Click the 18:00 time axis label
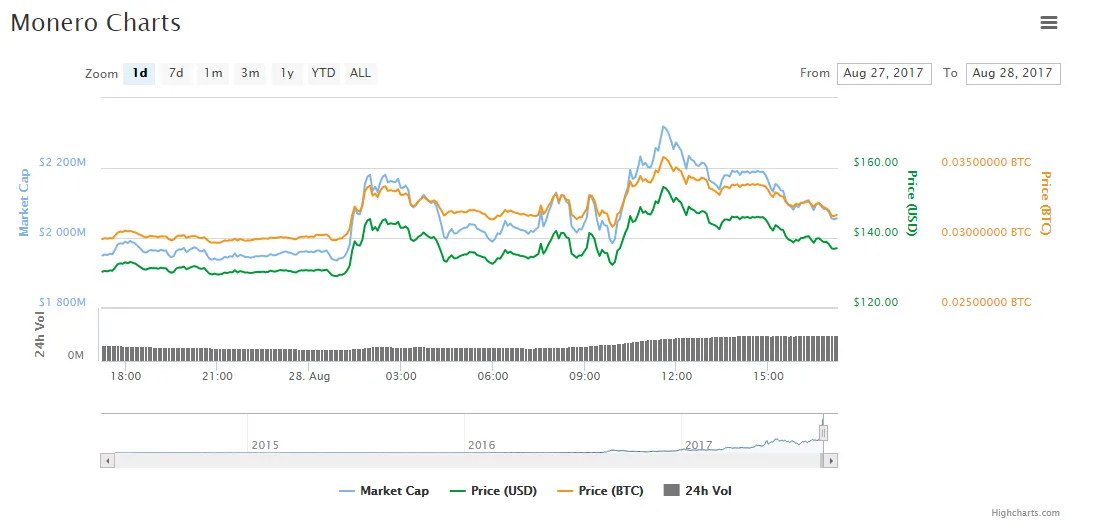This screenshot has height=527, width=1101. [x=126, y=376]
